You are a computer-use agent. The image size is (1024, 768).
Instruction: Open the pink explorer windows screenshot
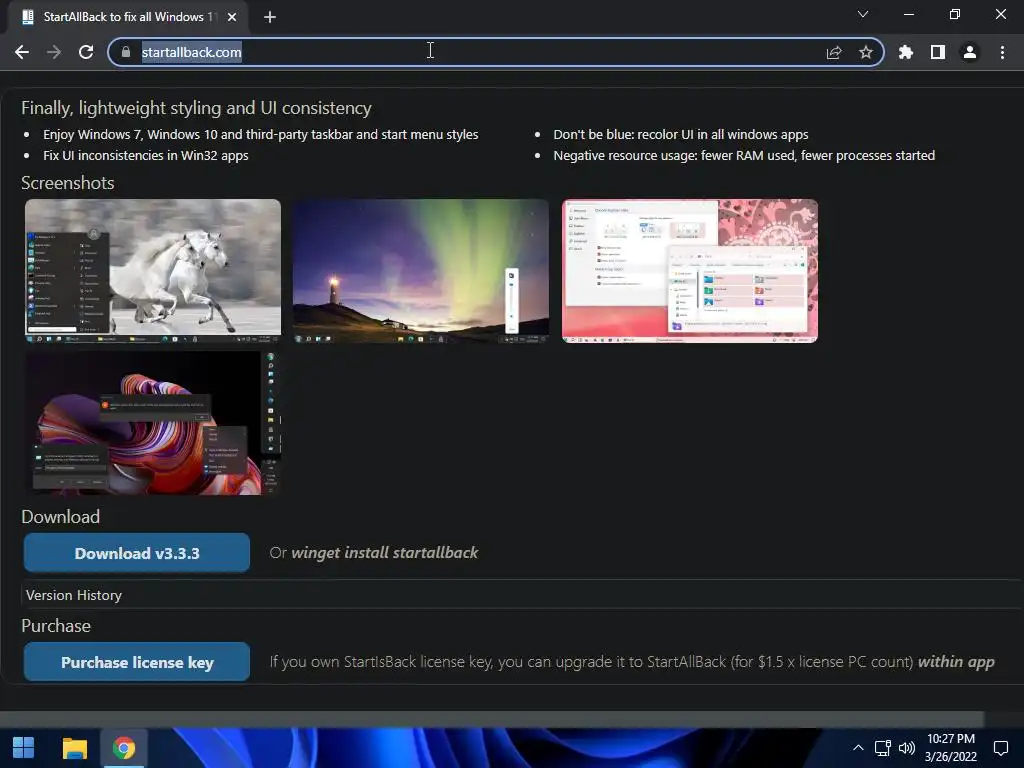tap(690, 270)
